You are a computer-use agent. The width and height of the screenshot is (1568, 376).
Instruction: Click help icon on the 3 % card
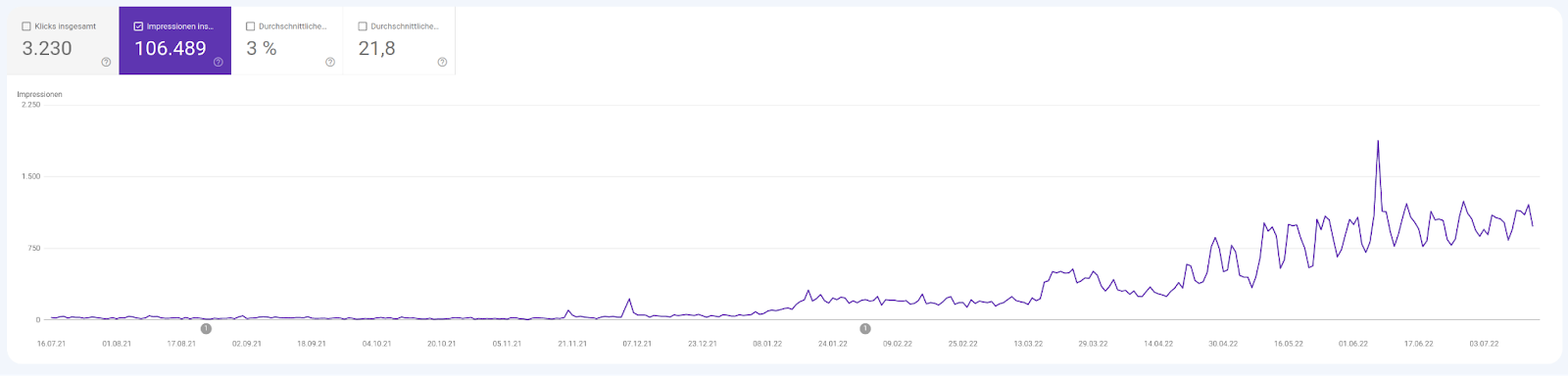(330, 62)
